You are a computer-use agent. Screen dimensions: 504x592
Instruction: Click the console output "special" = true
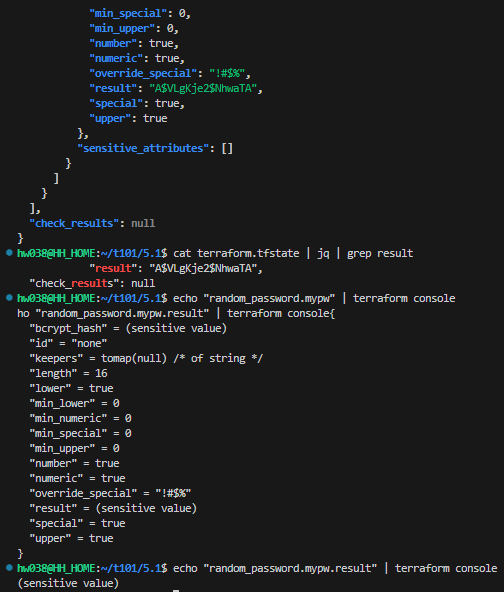click(x=77, y=523)
